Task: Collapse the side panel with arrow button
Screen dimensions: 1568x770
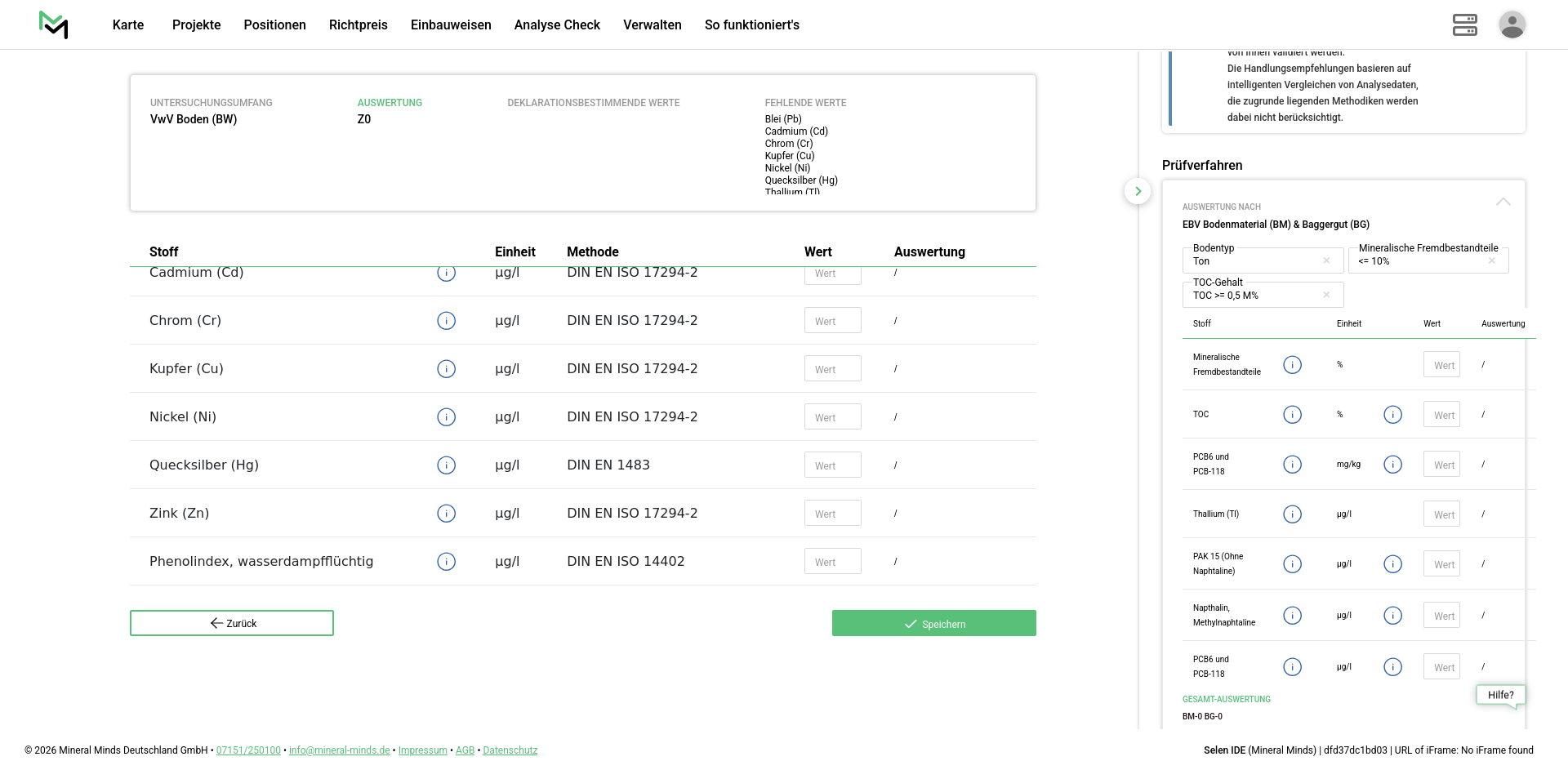Action: tap(1138, 191)
